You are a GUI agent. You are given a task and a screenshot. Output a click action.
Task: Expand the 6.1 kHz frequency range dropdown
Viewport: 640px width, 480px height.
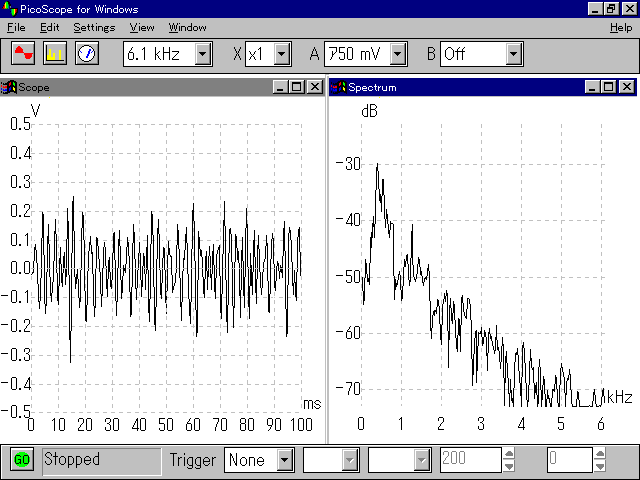click(202, 53)
